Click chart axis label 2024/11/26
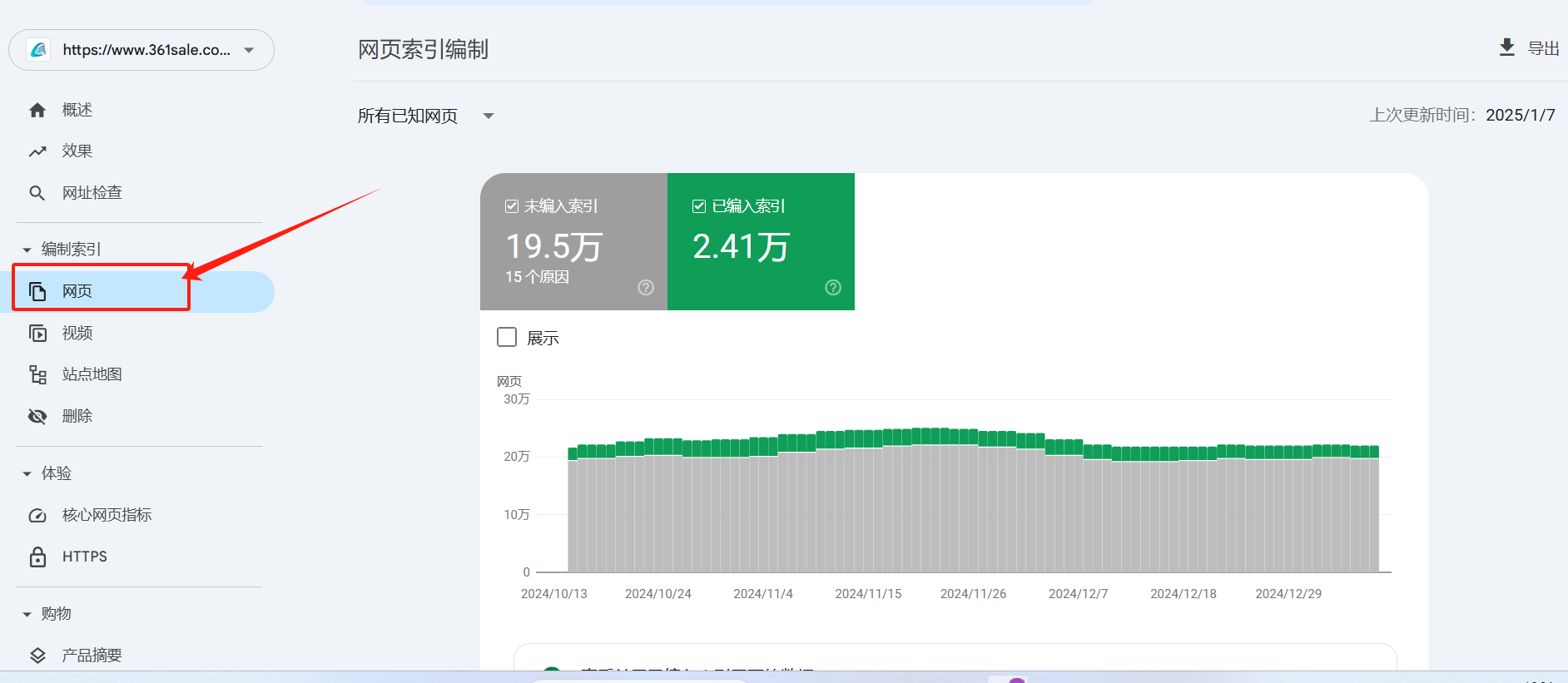This screenshot has height=683, width=1568. pyautogui.click(x=974, y=594)
